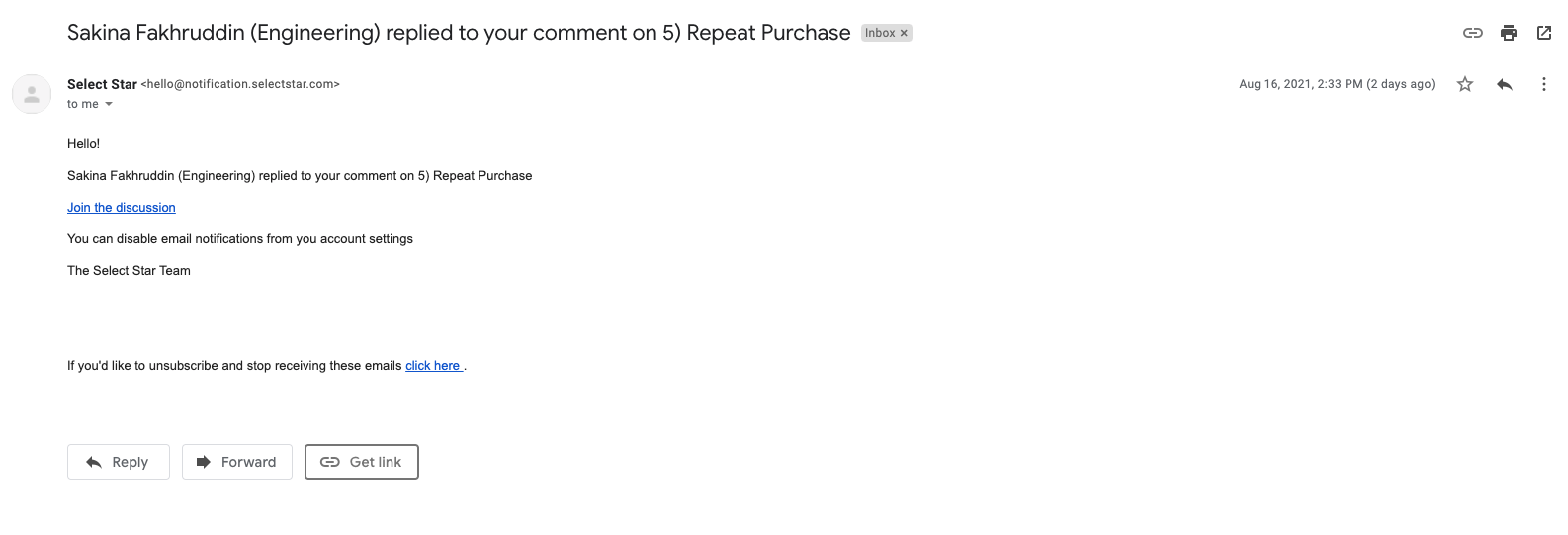This screenshot has height=535, width=1568.
Task: Click the Get link button
Action: [x=361, y=462]
